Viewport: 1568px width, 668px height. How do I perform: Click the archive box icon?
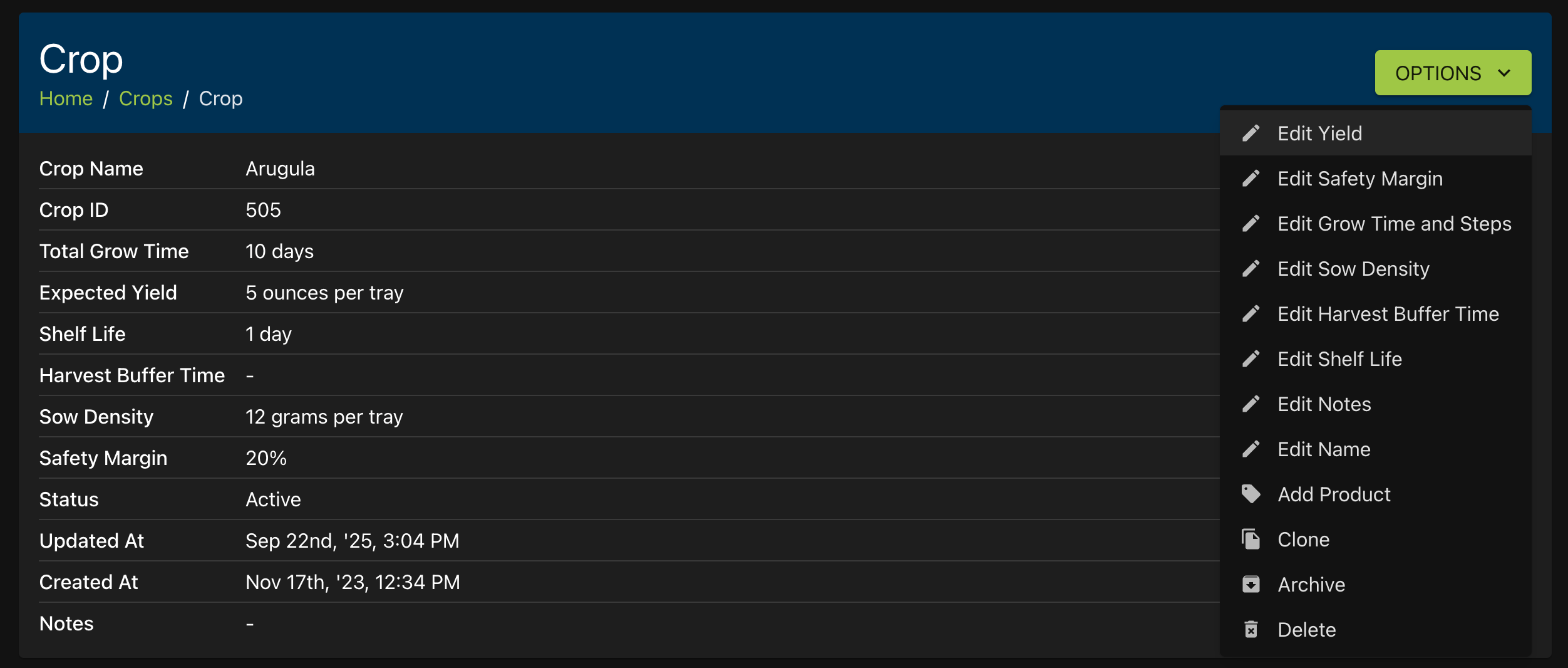pyautogui.click(x=1251, y=585)
